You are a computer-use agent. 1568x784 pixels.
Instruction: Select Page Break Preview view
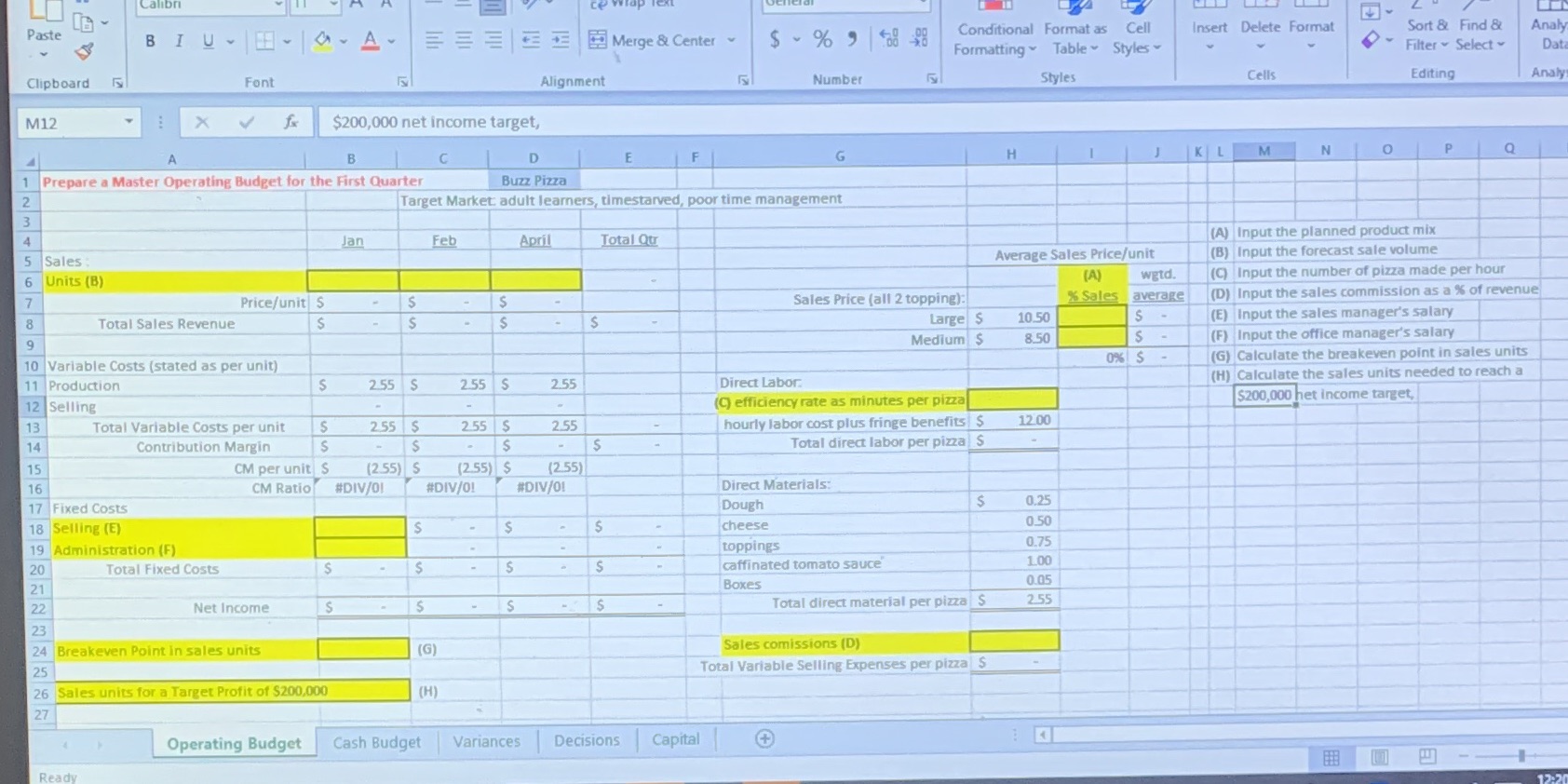point(1426,755)
